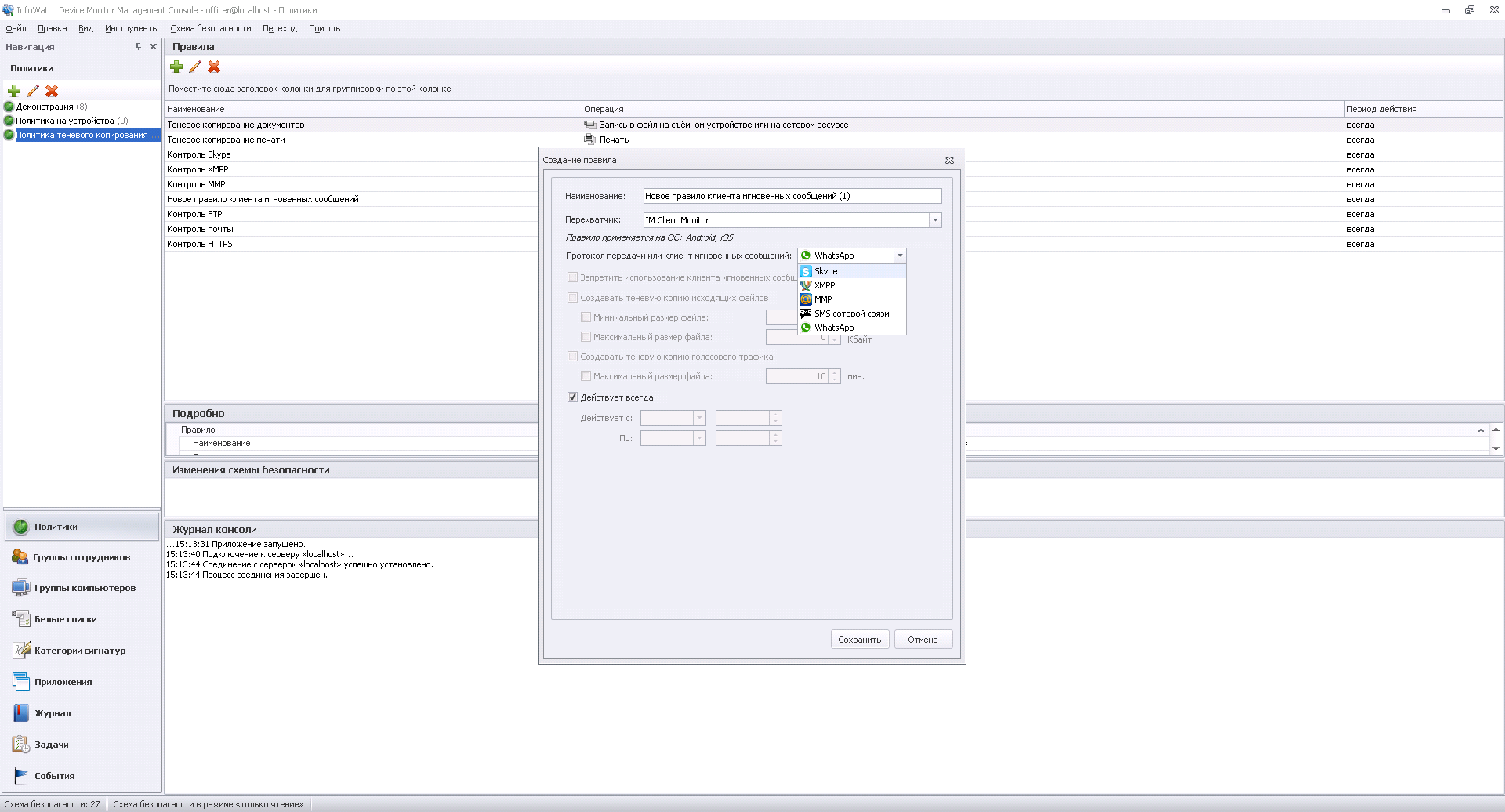Screen dimensions: 1505x812
Task: Open Журнал section
Action: (82, 713)
